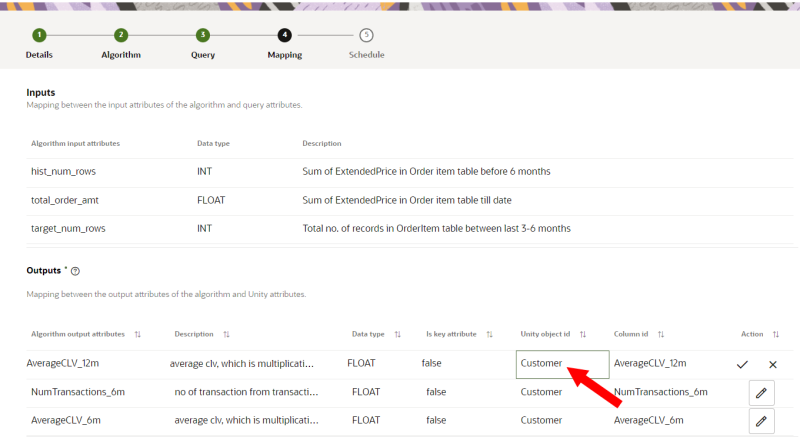
Task: Click false key attribute in NumTransactions_6m row
Action: 436,392
